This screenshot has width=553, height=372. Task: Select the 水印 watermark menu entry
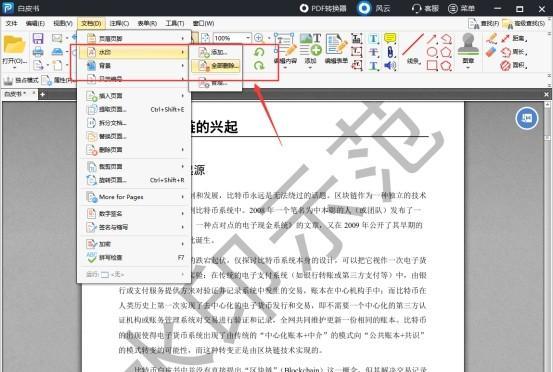[x=134, y=52]
